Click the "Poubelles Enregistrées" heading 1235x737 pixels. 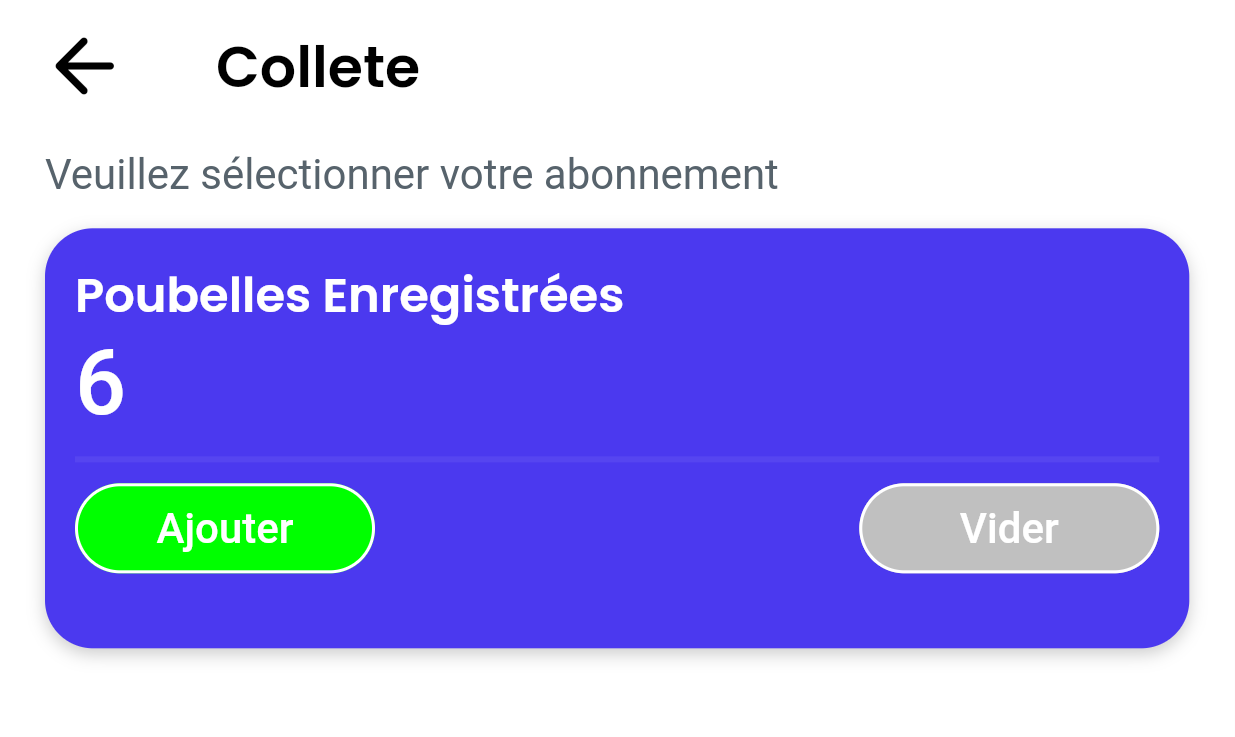(349, 296)
